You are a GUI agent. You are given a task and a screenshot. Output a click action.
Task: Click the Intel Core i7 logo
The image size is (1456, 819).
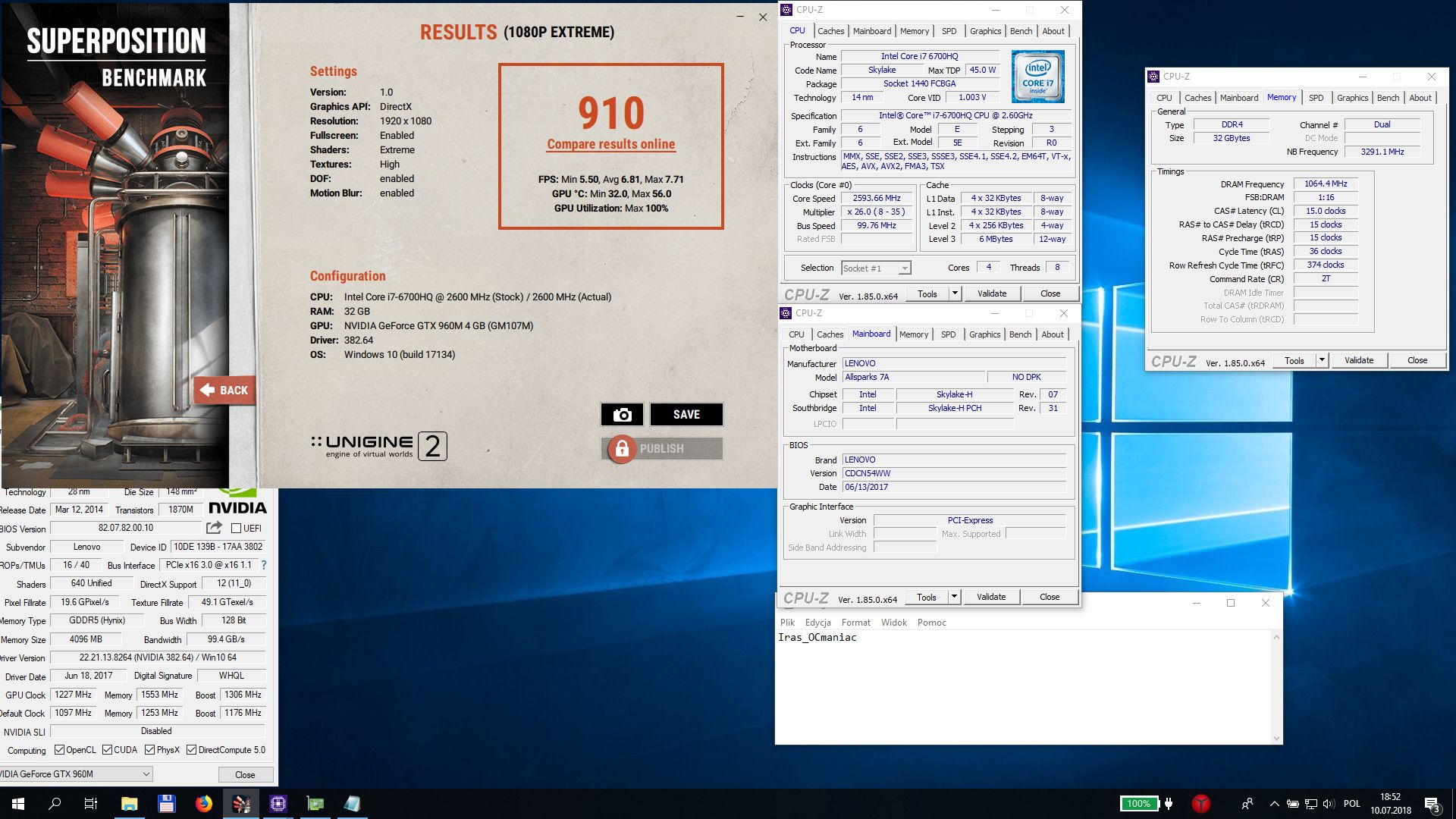click(1038, 77)
